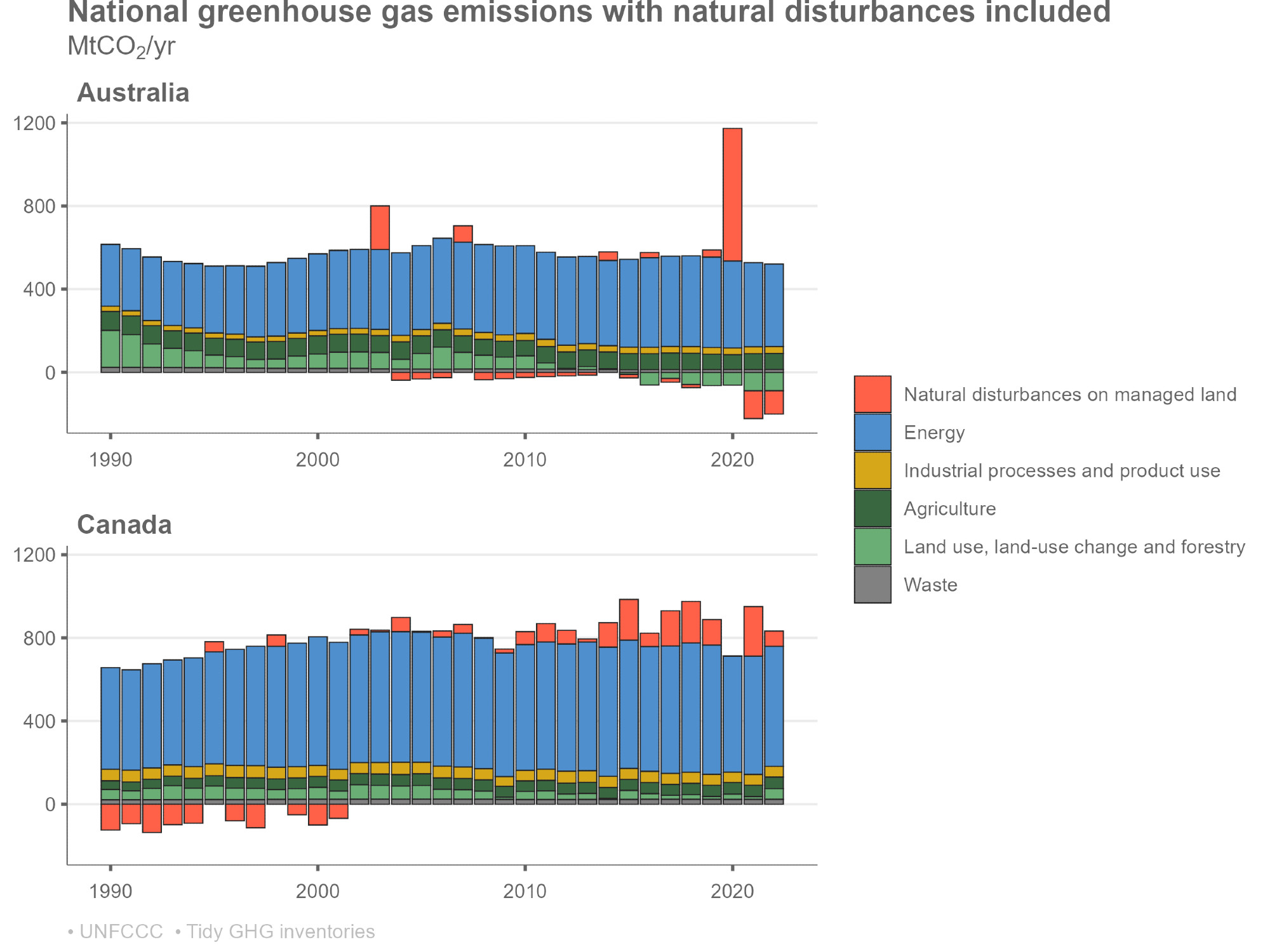Click the 'MtCO2/yr' subtitle
This screenshot has width=1270, height=952.
(x=121, y=47)
